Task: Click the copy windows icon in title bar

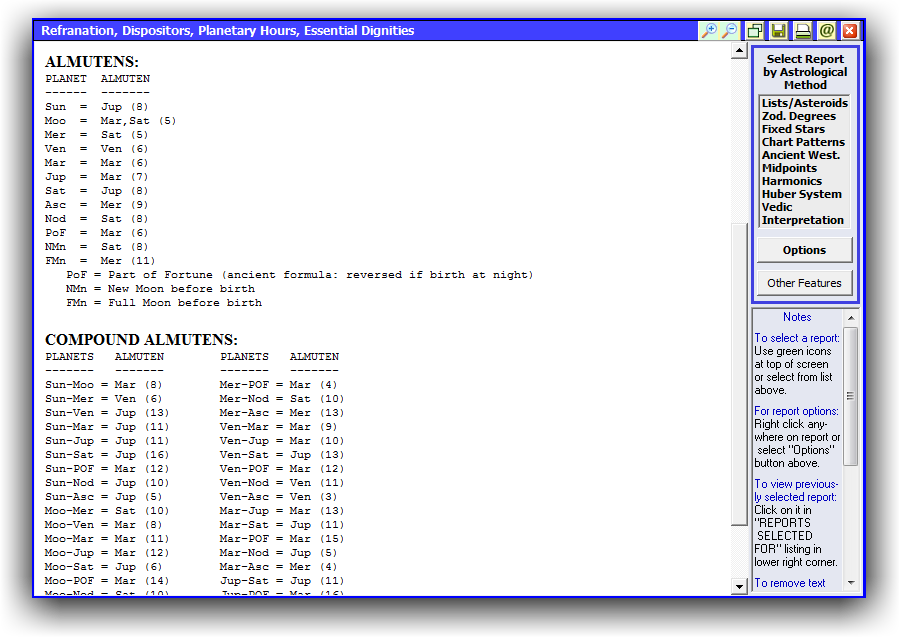Action: (755, 31)
